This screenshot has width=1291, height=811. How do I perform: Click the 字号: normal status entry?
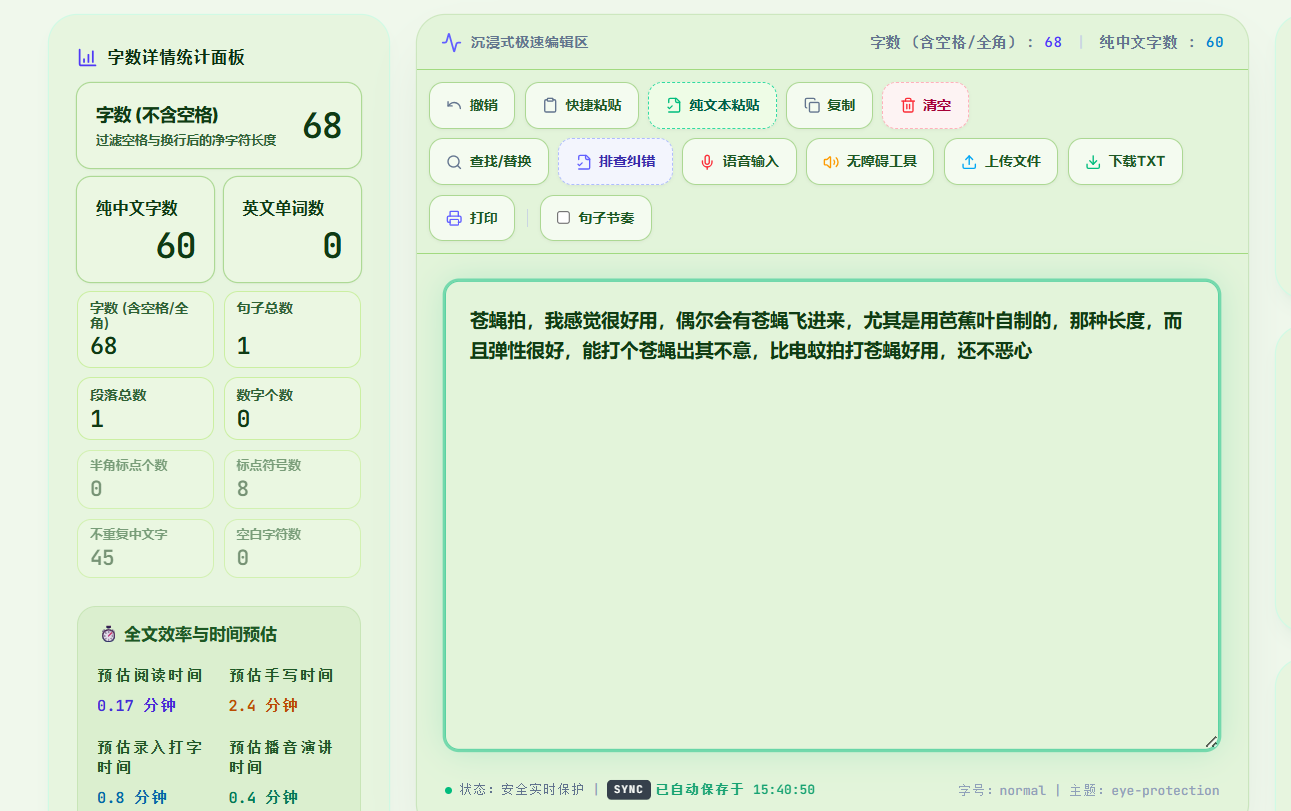tap(1002, 790)
